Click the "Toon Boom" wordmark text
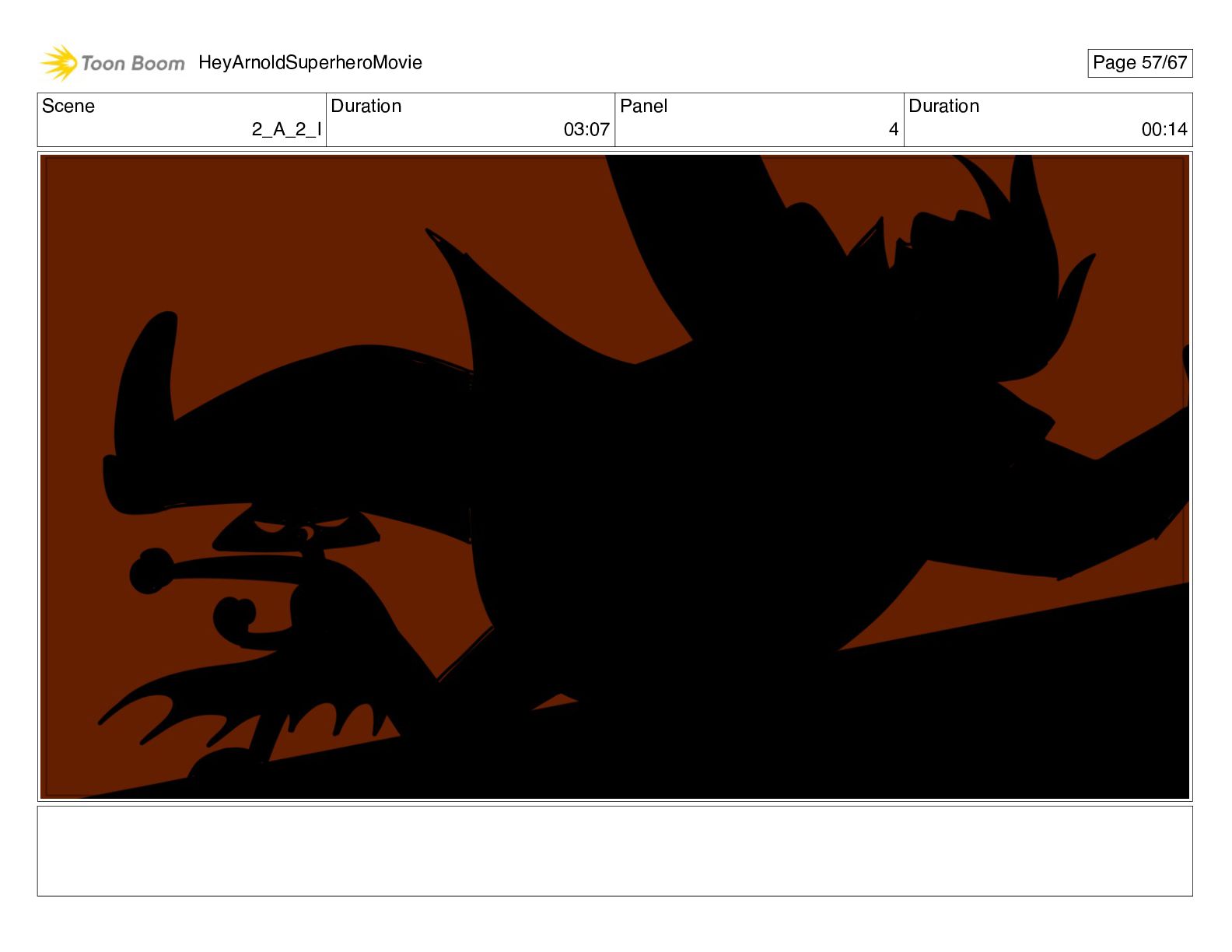This screenshot has height=952, width=1232. coord(133,63)
